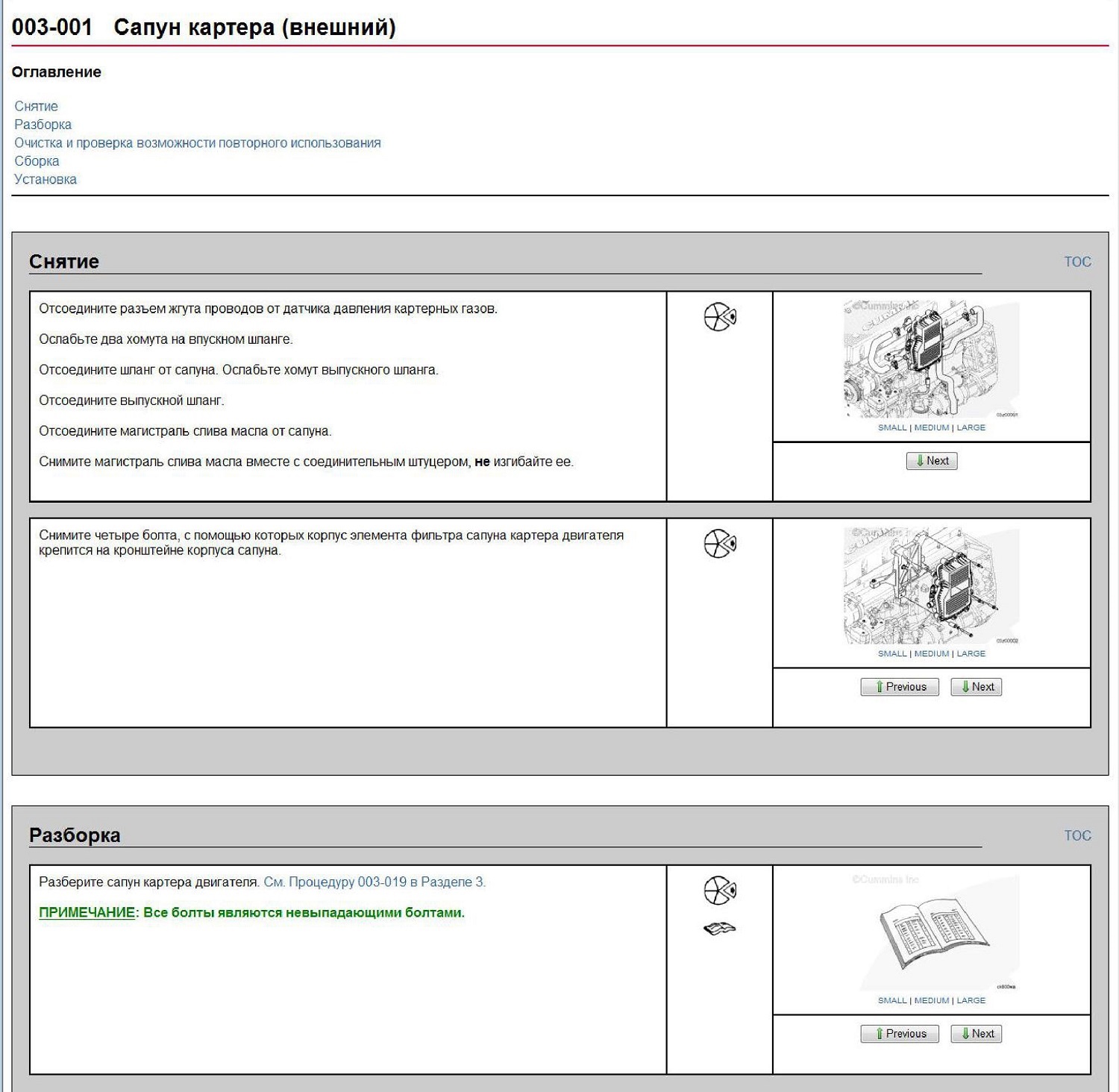Image resolution: width=1119 pixels, height=1092 pixels.
Task: Select MEDIUM size for four bolts illustration
Action: click(932, 653)
